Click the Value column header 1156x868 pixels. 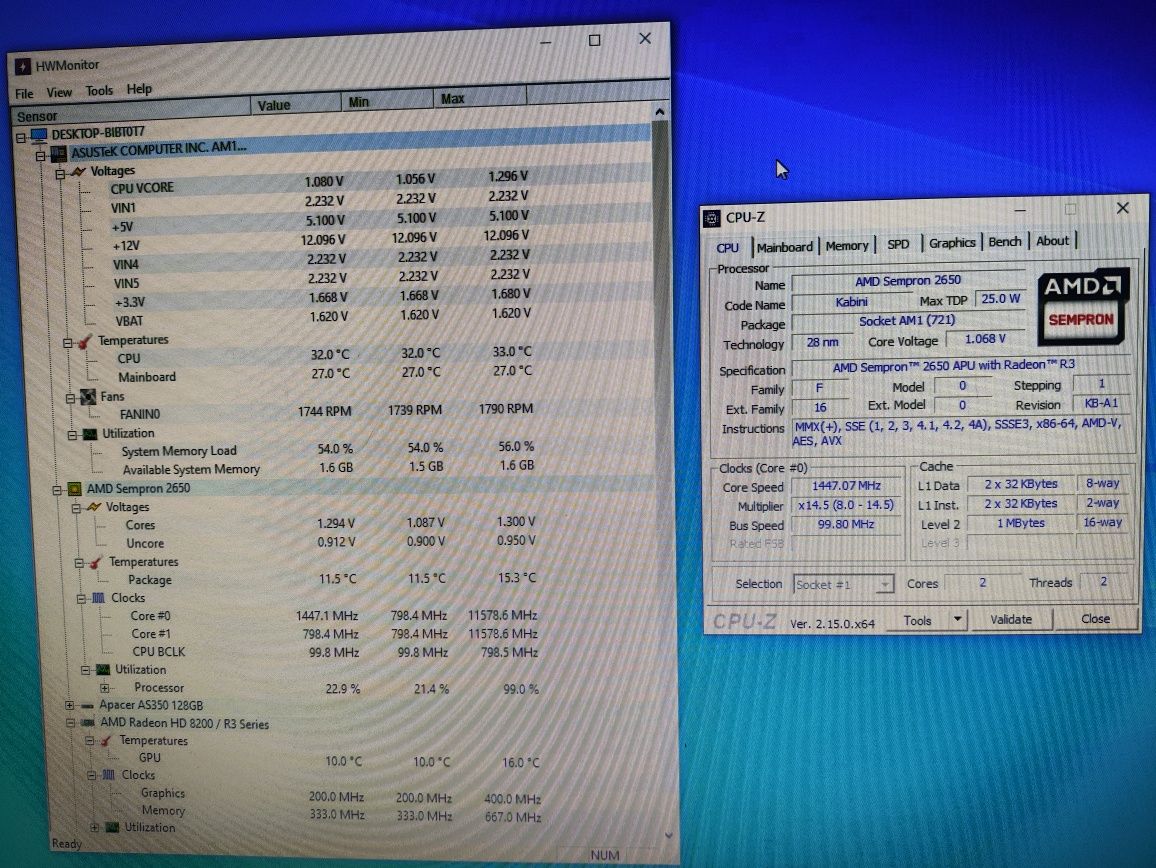click(x=296, y=104)
